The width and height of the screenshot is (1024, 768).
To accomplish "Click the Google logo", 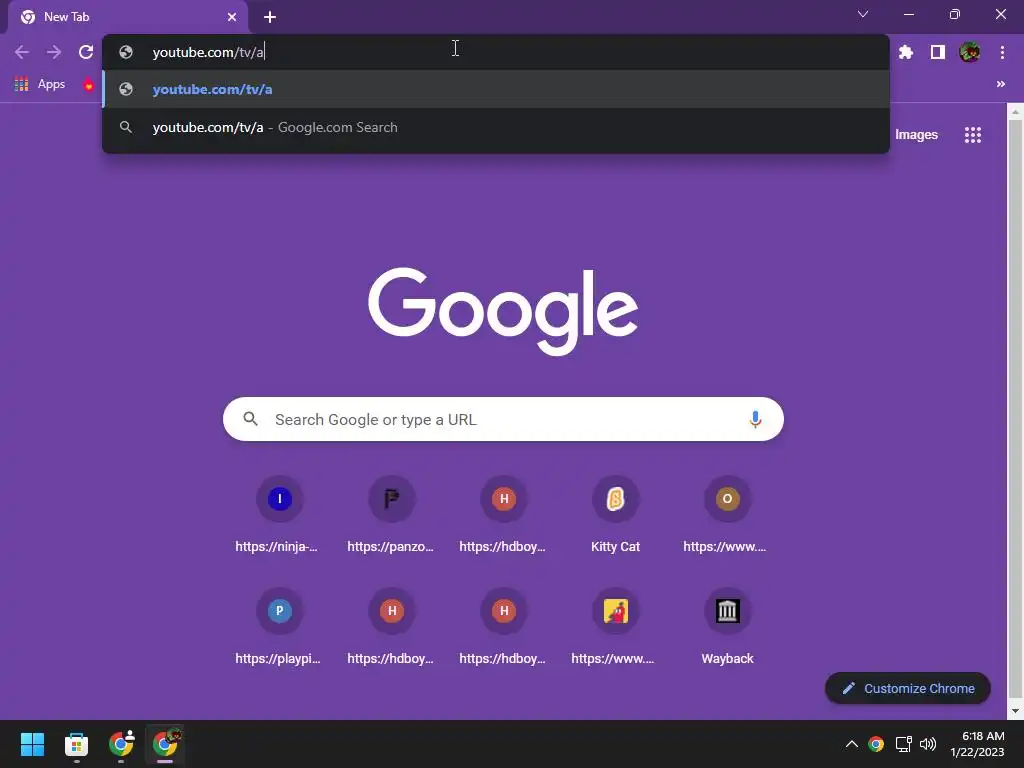I will [503, 311].
